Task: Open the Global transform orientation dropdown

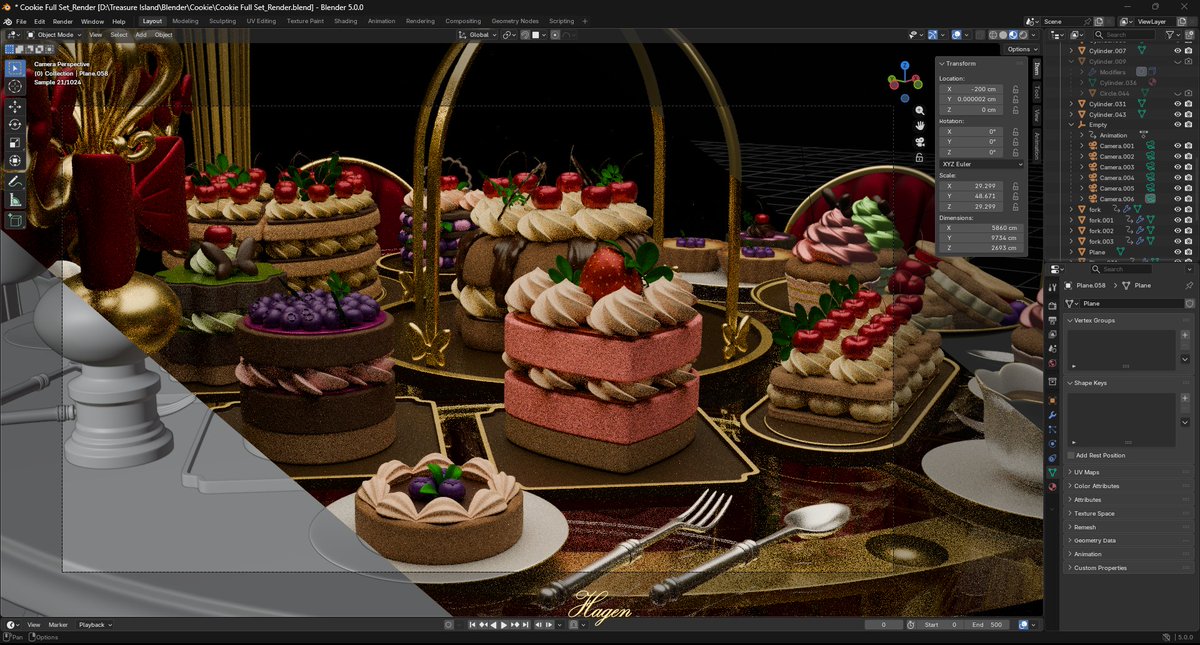Action: tap(480, 35)
